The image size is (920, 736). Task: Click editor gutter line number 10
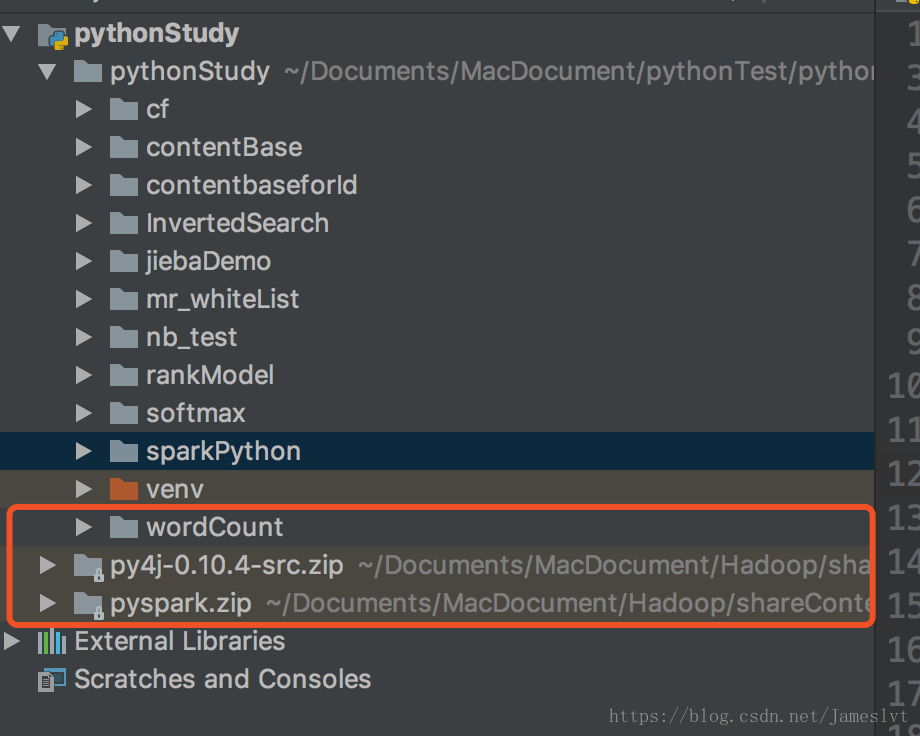tap(904, 386)
